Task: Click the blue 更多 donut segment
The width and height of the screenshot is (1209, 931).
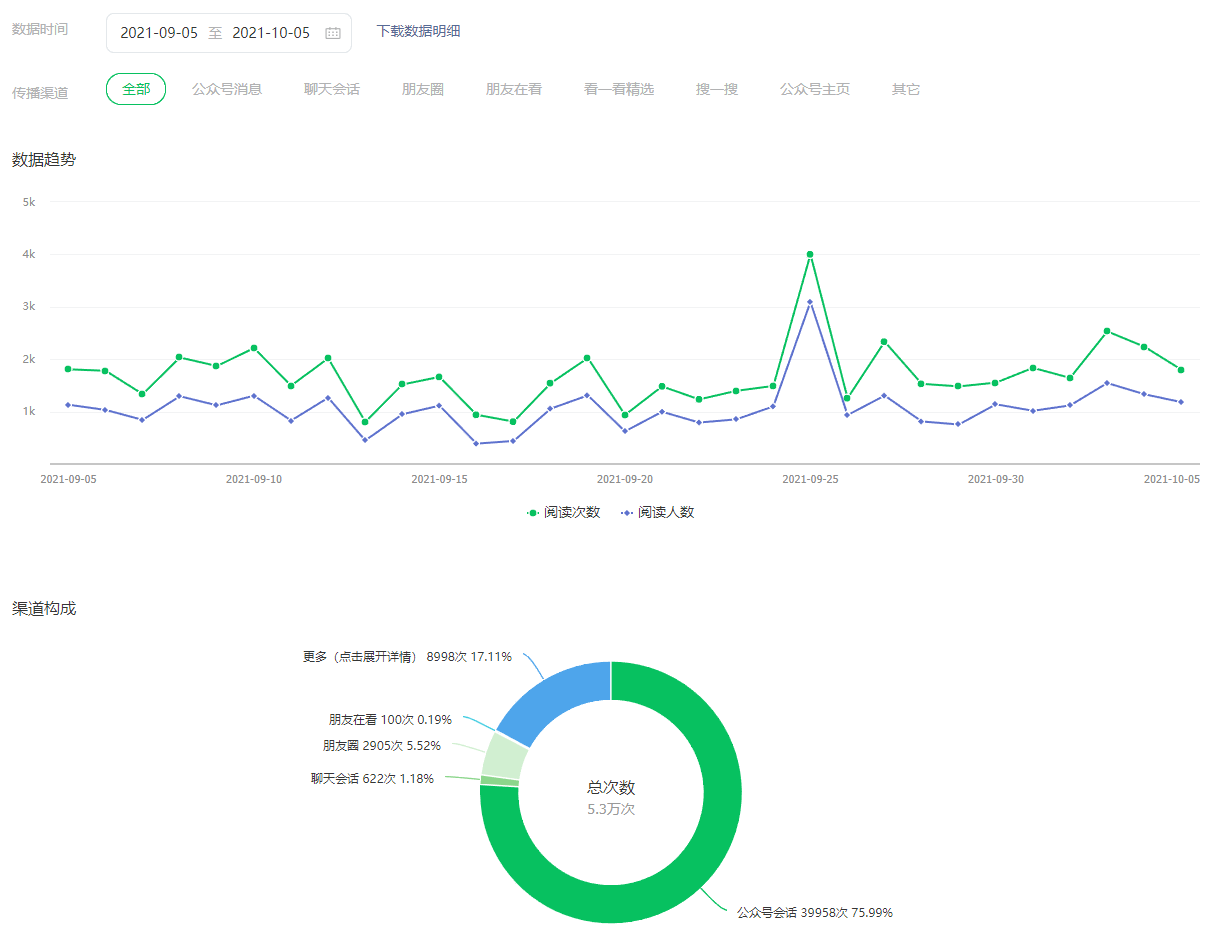Action: tap(555, 700)
